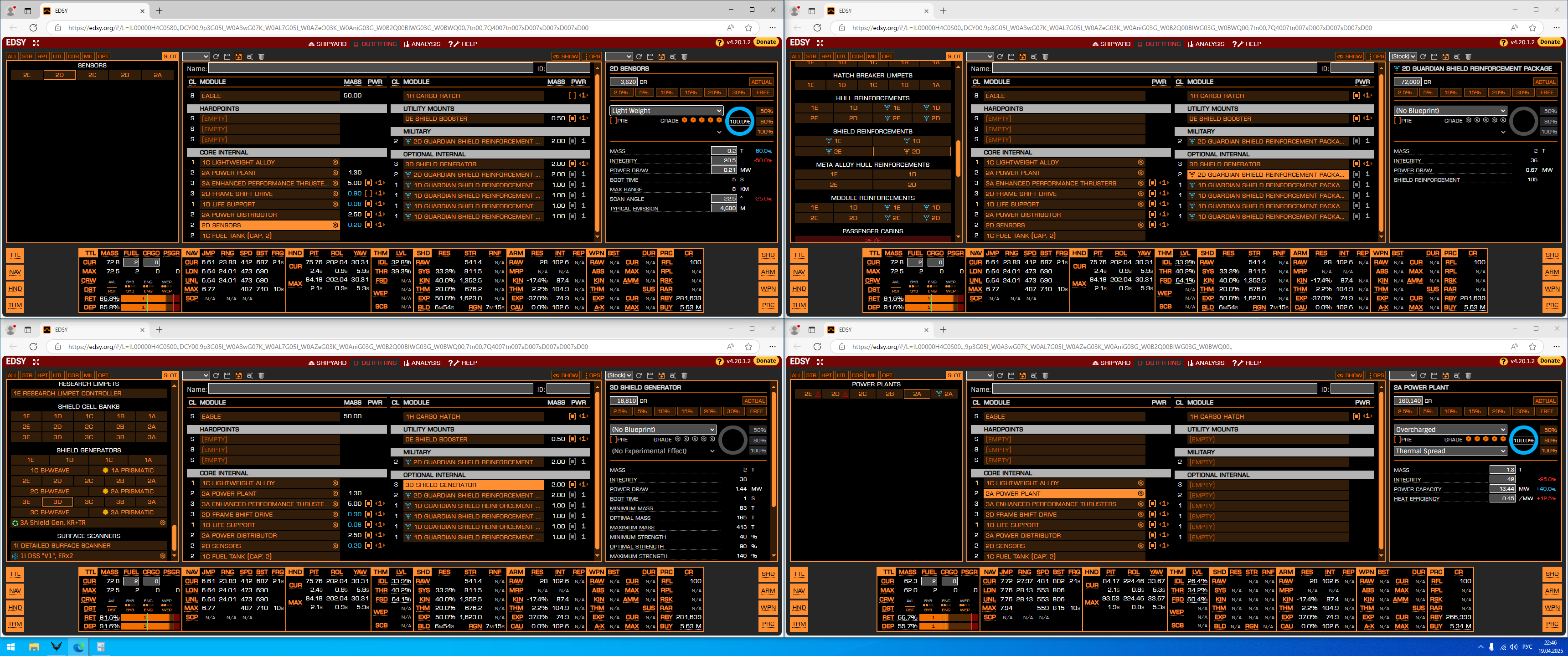The width and height of the screenshot is (1568, 656).
Task: Toggle power for 1H Cargo Hatch, top-left window
Action: [572, 96]
